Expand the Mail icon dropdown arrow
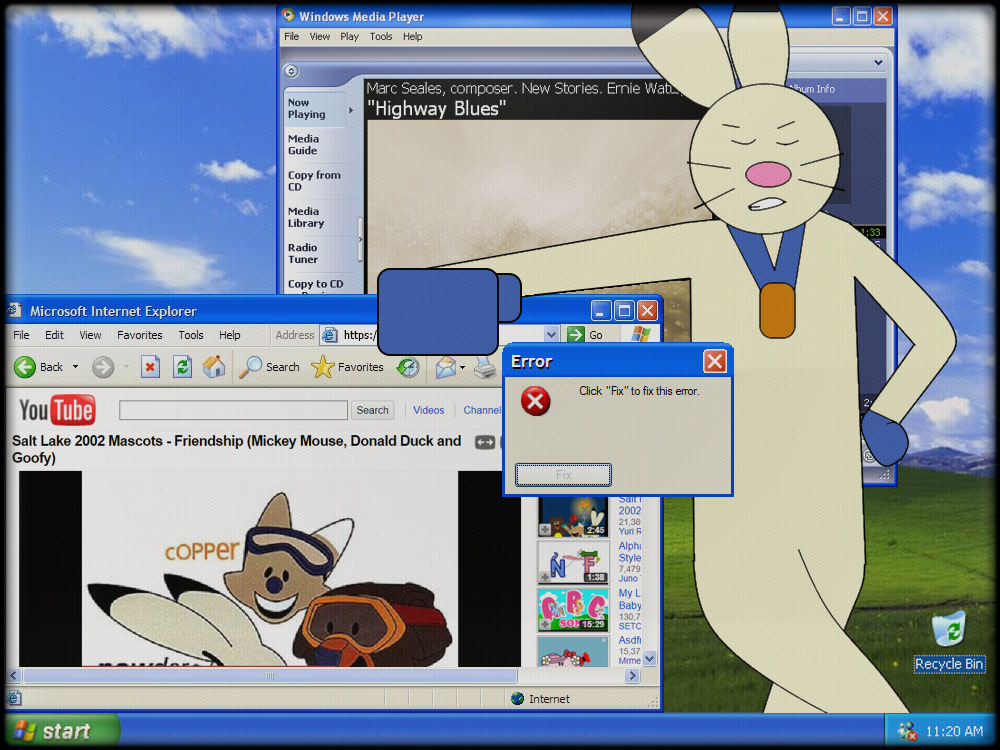Screen dimensions: 1000x750 461,367
